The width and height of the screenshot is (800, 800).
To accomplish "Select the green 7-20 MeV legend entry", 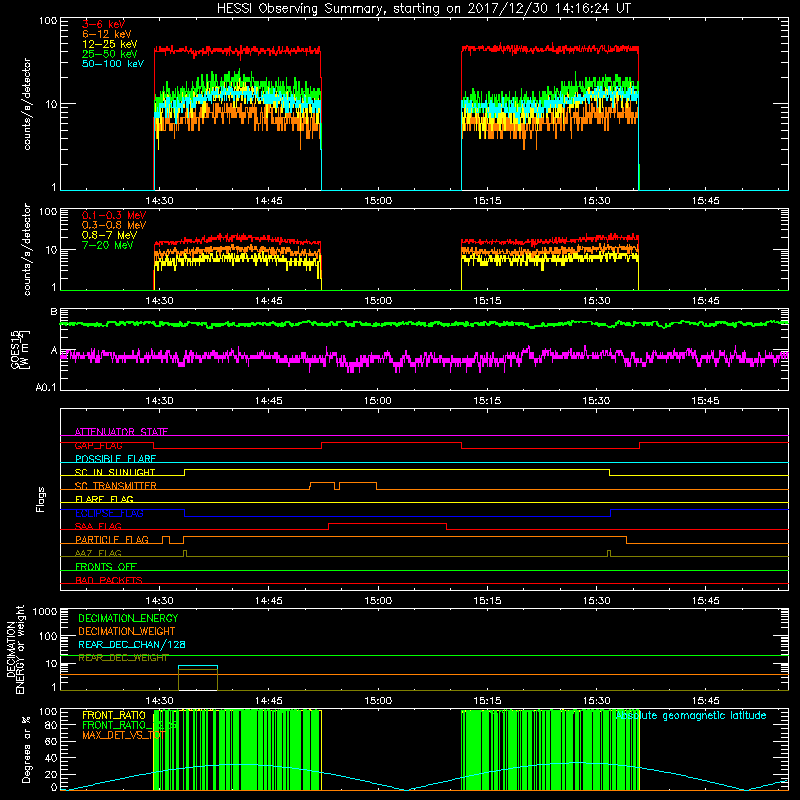I will [x=107, y=245].
